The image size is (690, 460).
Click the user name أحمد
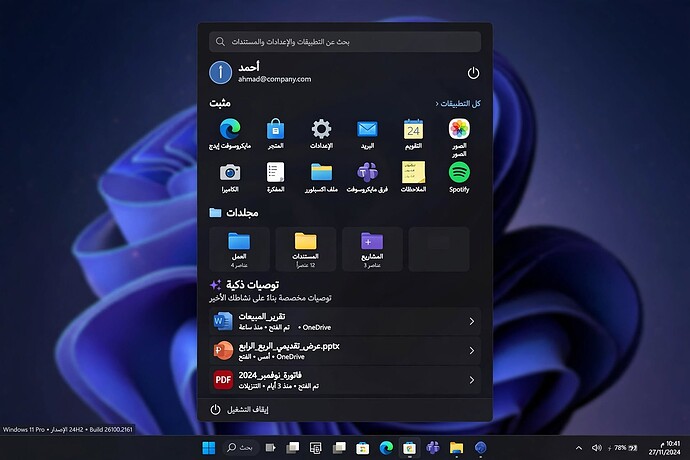tap(249, 67)
